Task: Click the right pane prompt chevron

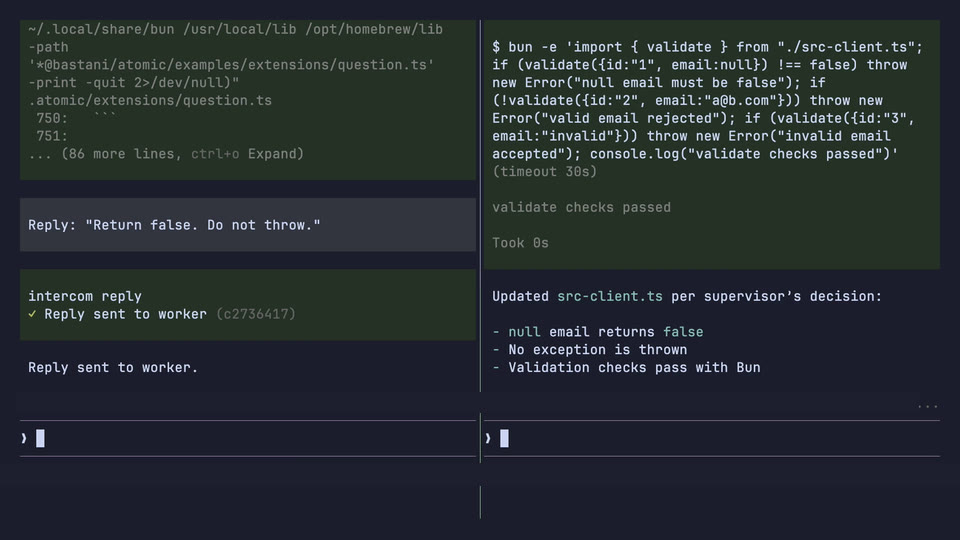Action: 488,438
